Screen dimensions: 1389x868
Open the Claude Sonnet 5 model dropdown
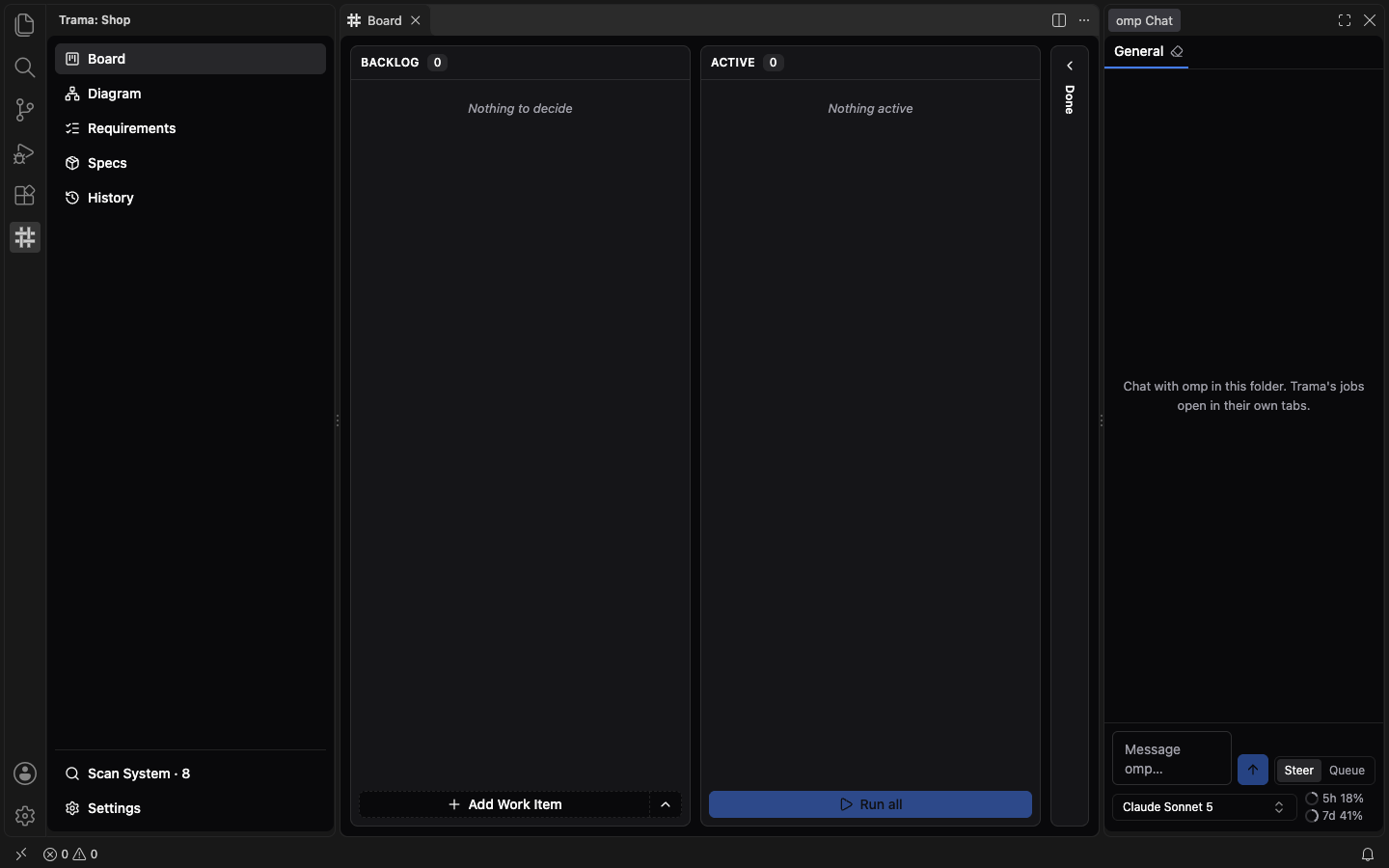coord(1204,807)
